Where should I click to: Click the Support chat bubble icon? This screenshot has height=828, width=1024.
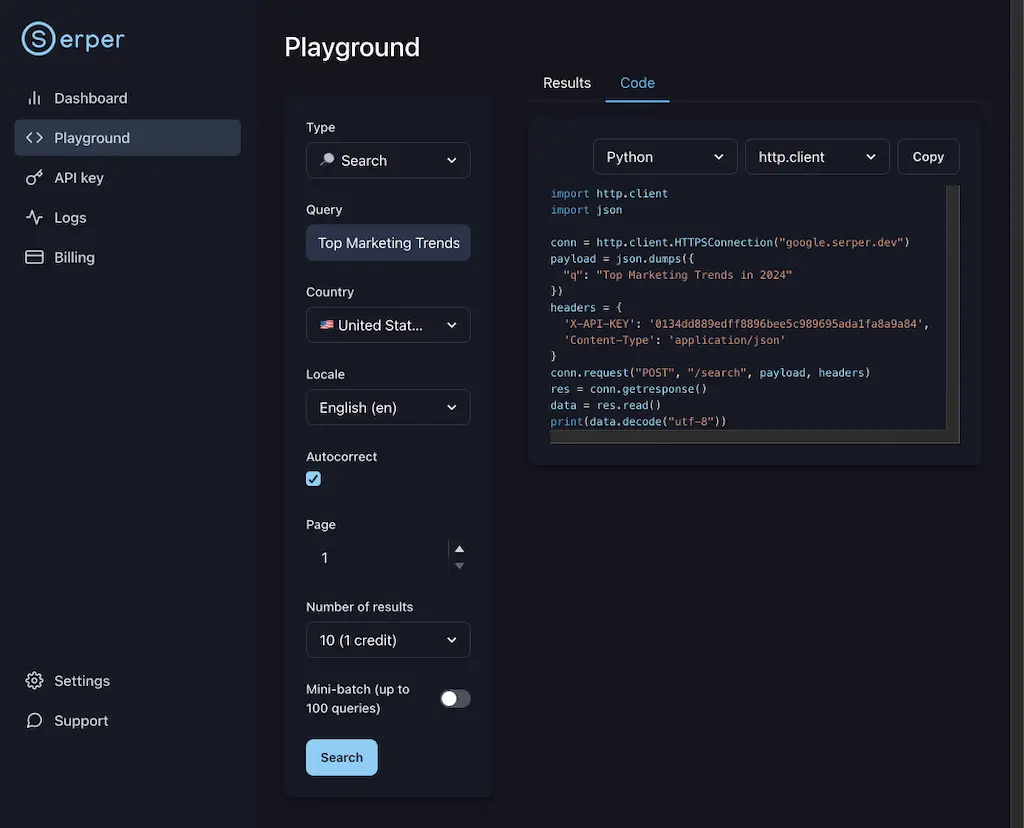pyautogui.click(x=34, y=721)
